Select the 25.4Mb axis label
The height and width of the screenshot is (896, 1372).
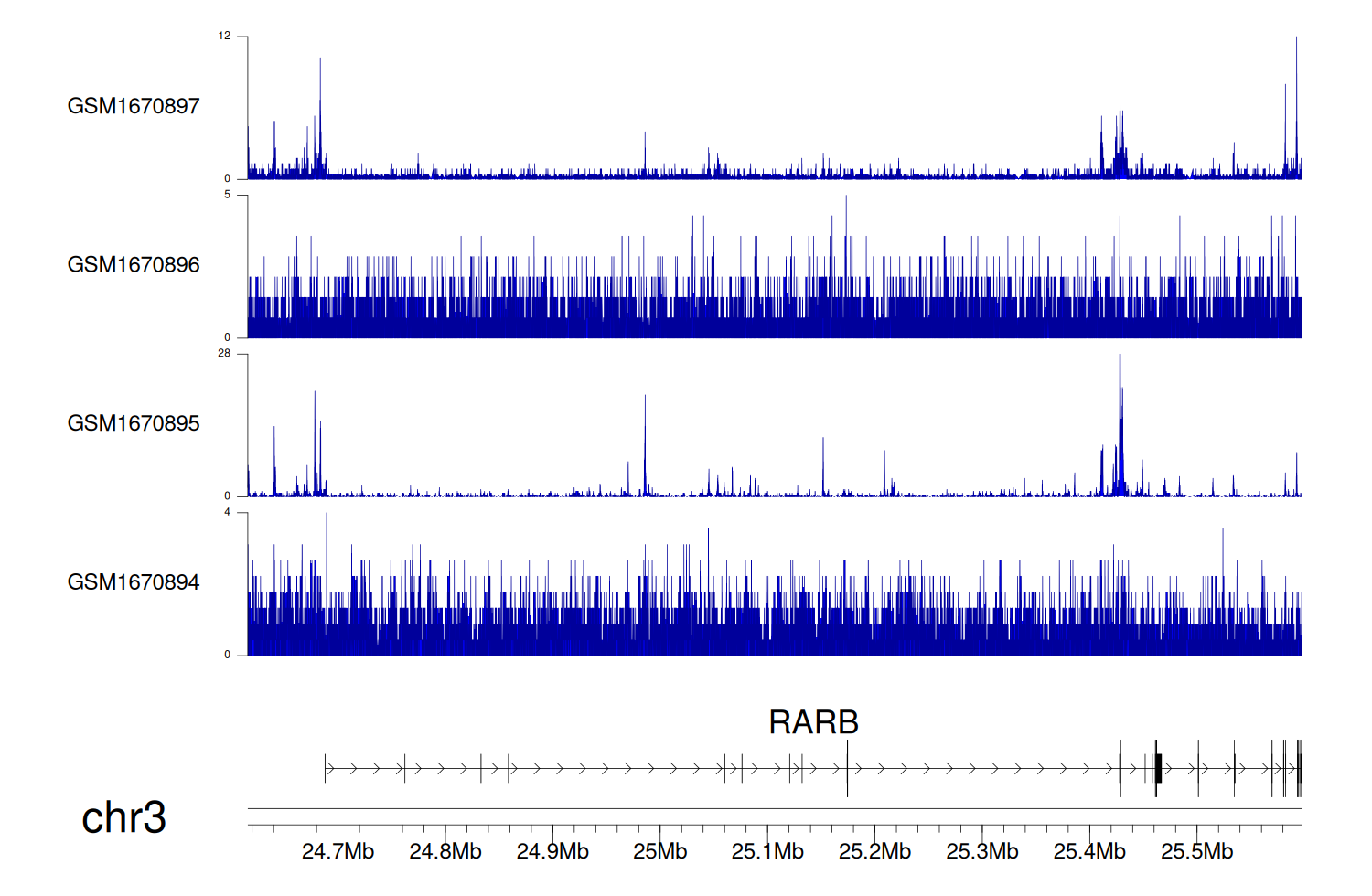pos(1089,851)
